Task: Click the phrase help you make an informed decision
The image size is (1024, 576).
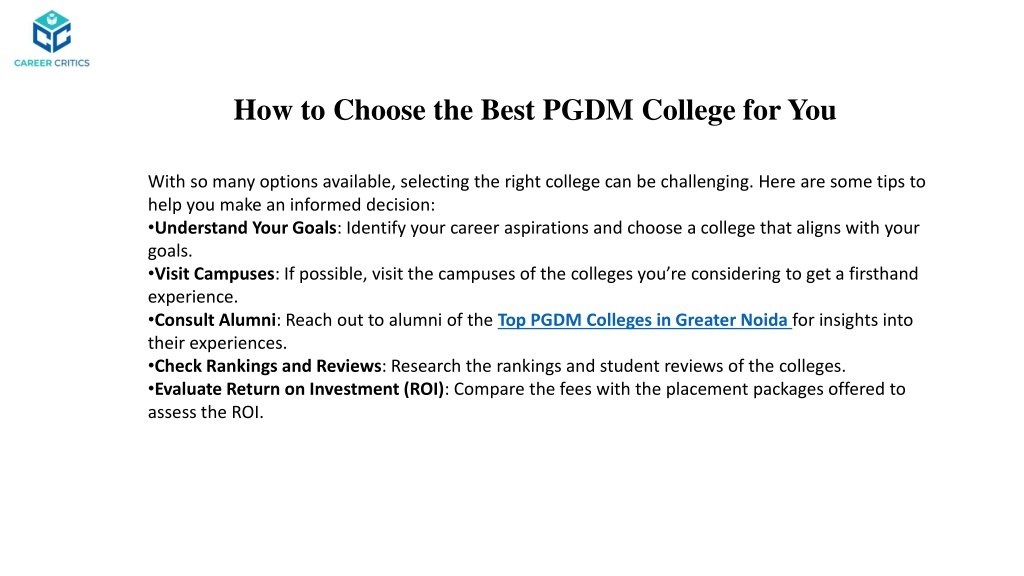Action: [291, 205]
